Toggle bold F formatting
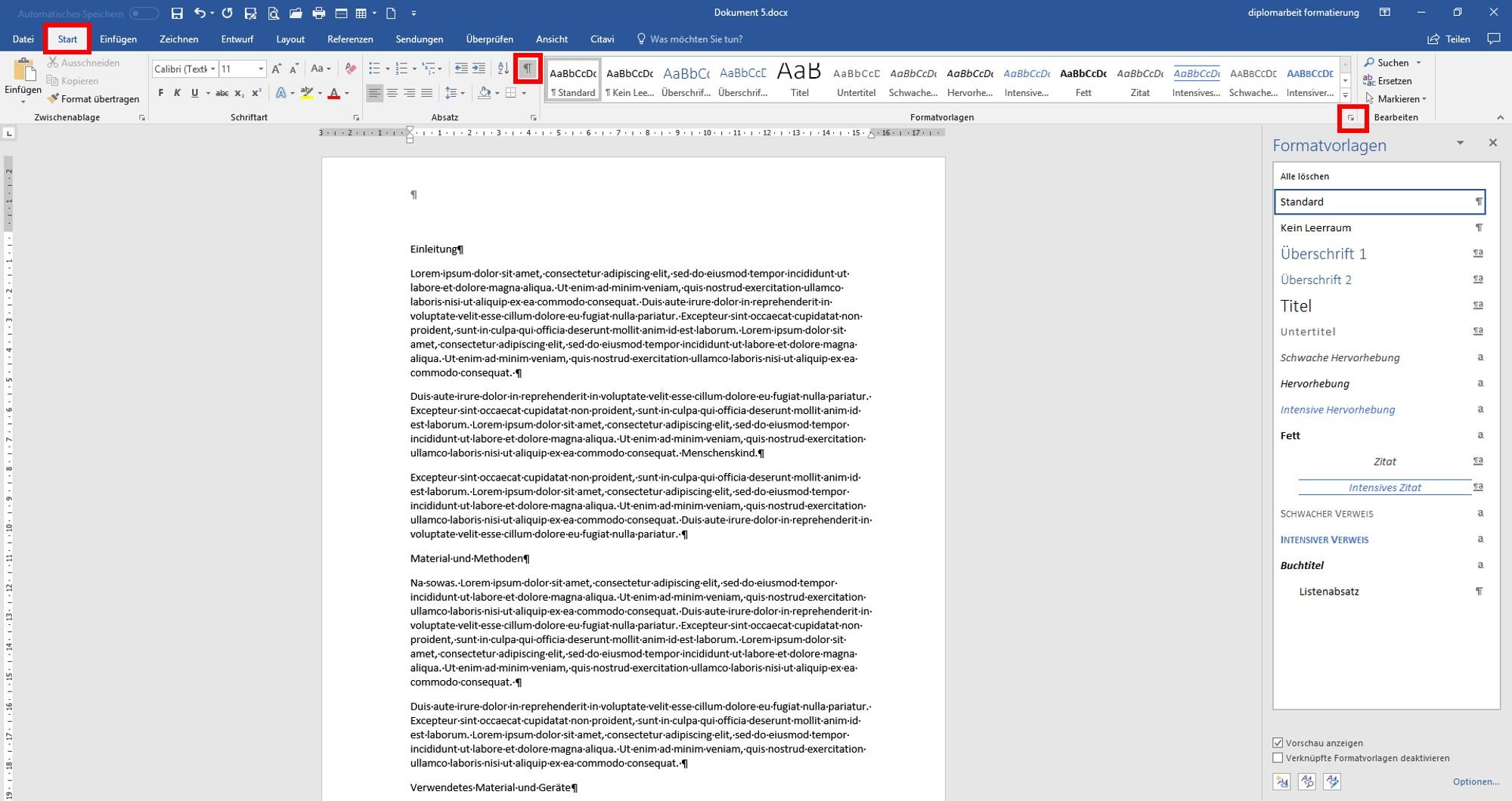This screenshot has height=801, width=1512. pyautogui.click(x=161, y=93)
